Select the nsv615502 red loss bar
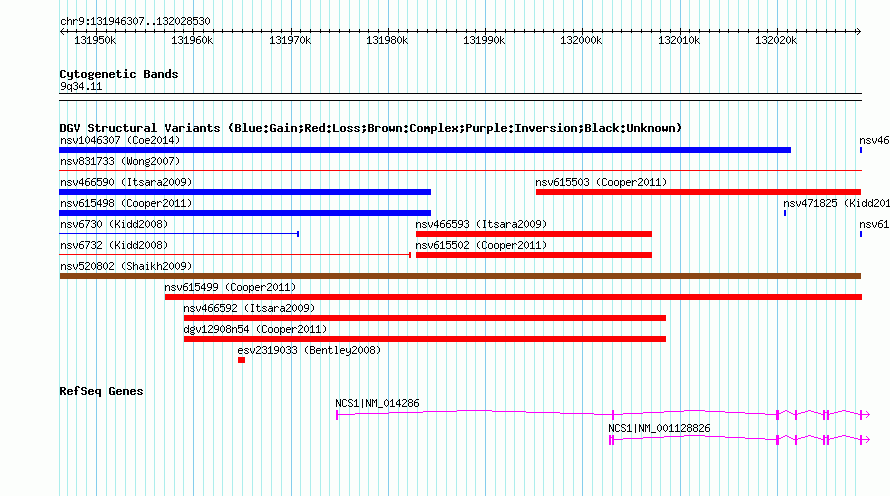 [x=534, y=255]
